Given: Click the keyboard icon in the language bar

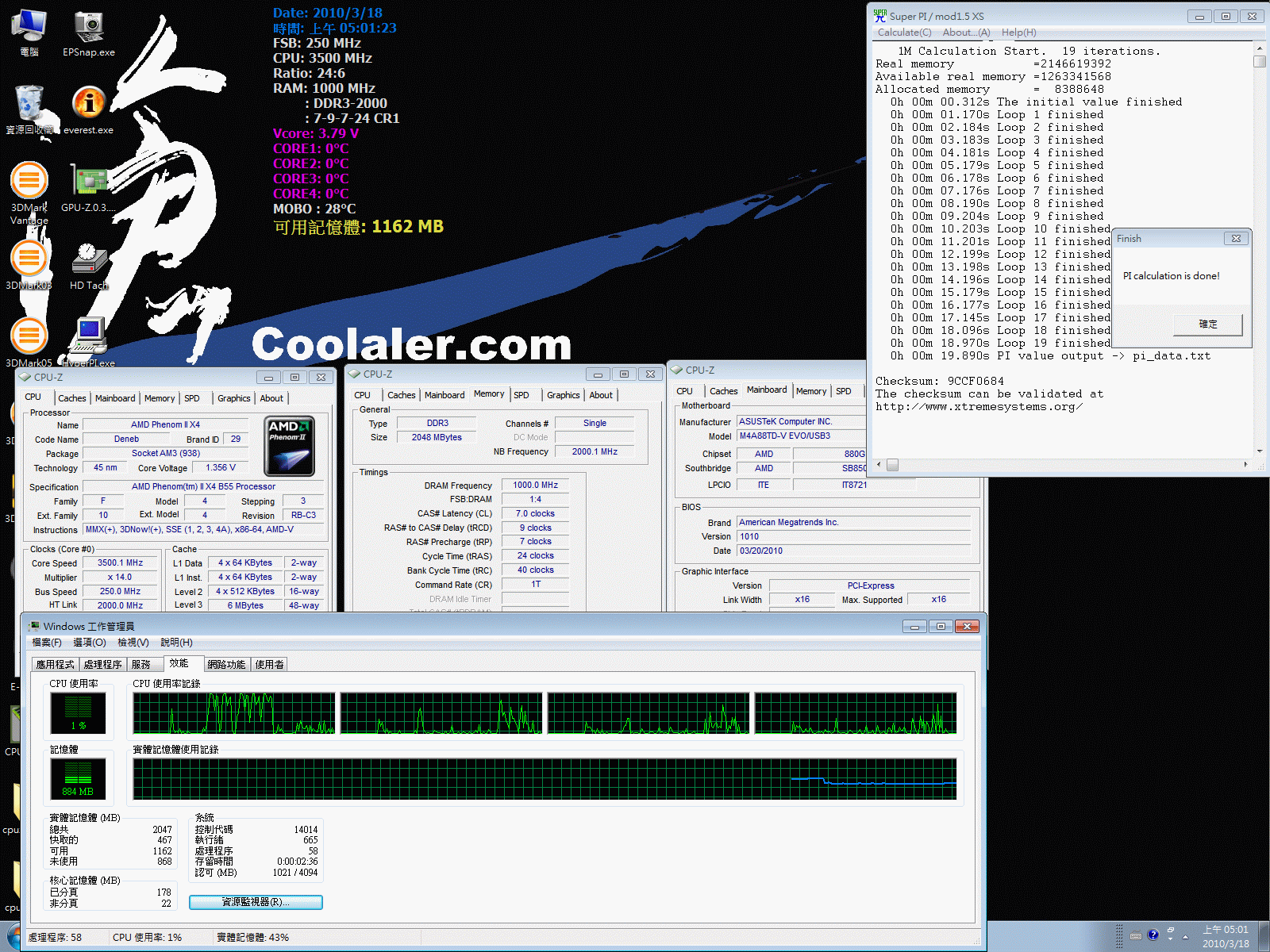Looking at the screenshot, I should click(x=1136, y=935).
